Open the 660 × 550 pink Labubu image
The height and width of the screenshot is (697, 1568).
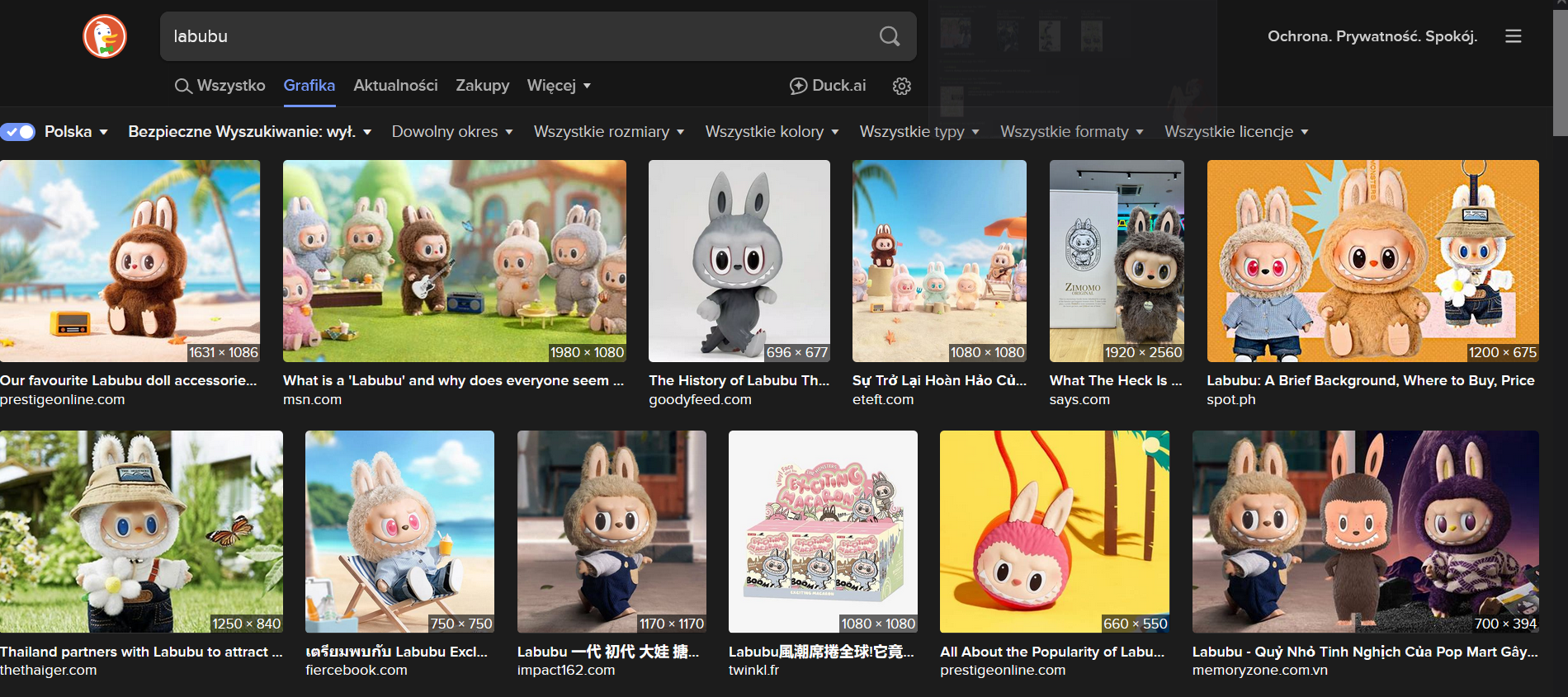coord(1055,532)
